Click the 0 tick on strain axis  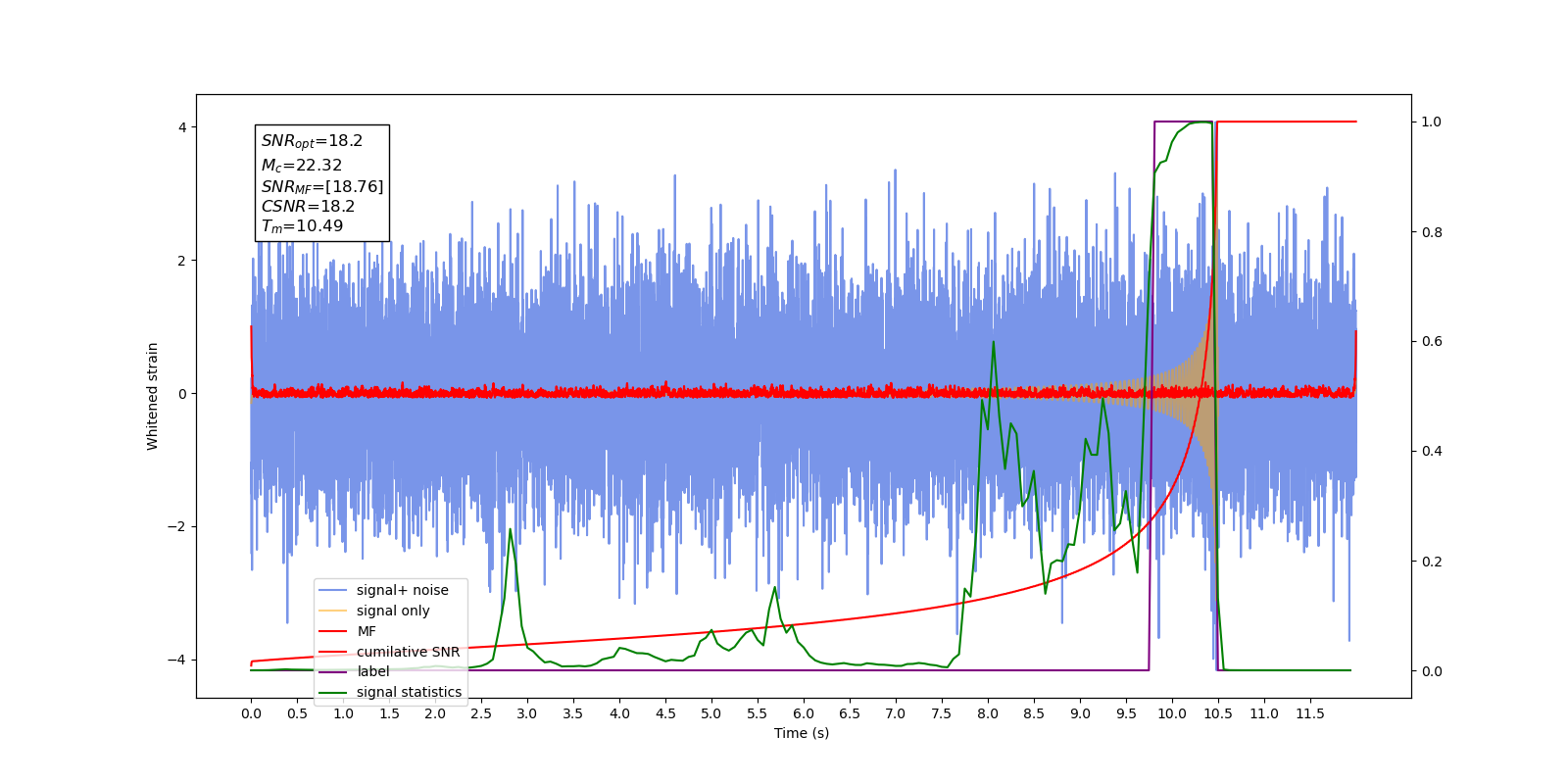pos(182,394)
